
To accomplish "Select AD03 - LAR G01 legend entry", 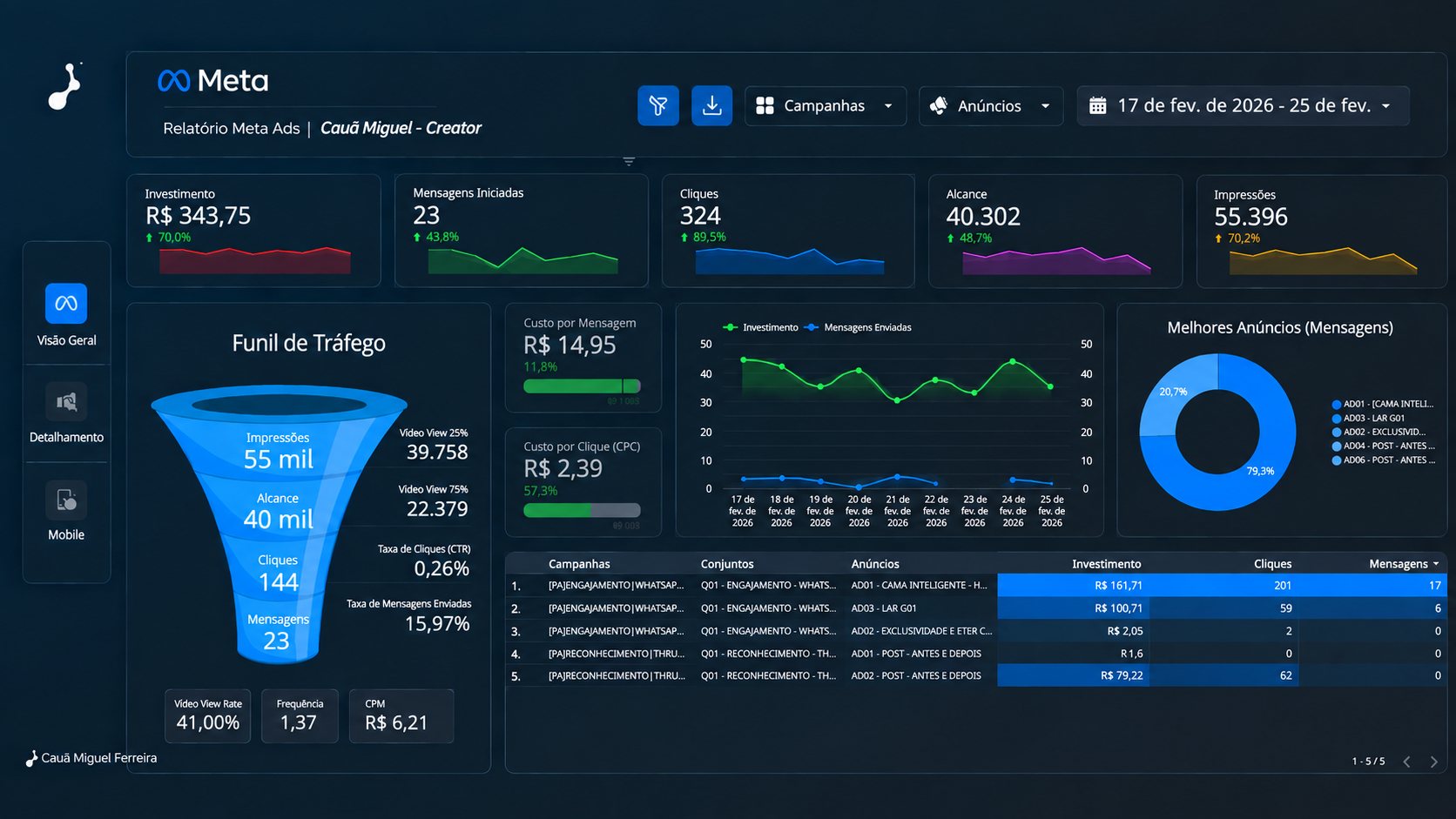I will (x=1368, y=418).
